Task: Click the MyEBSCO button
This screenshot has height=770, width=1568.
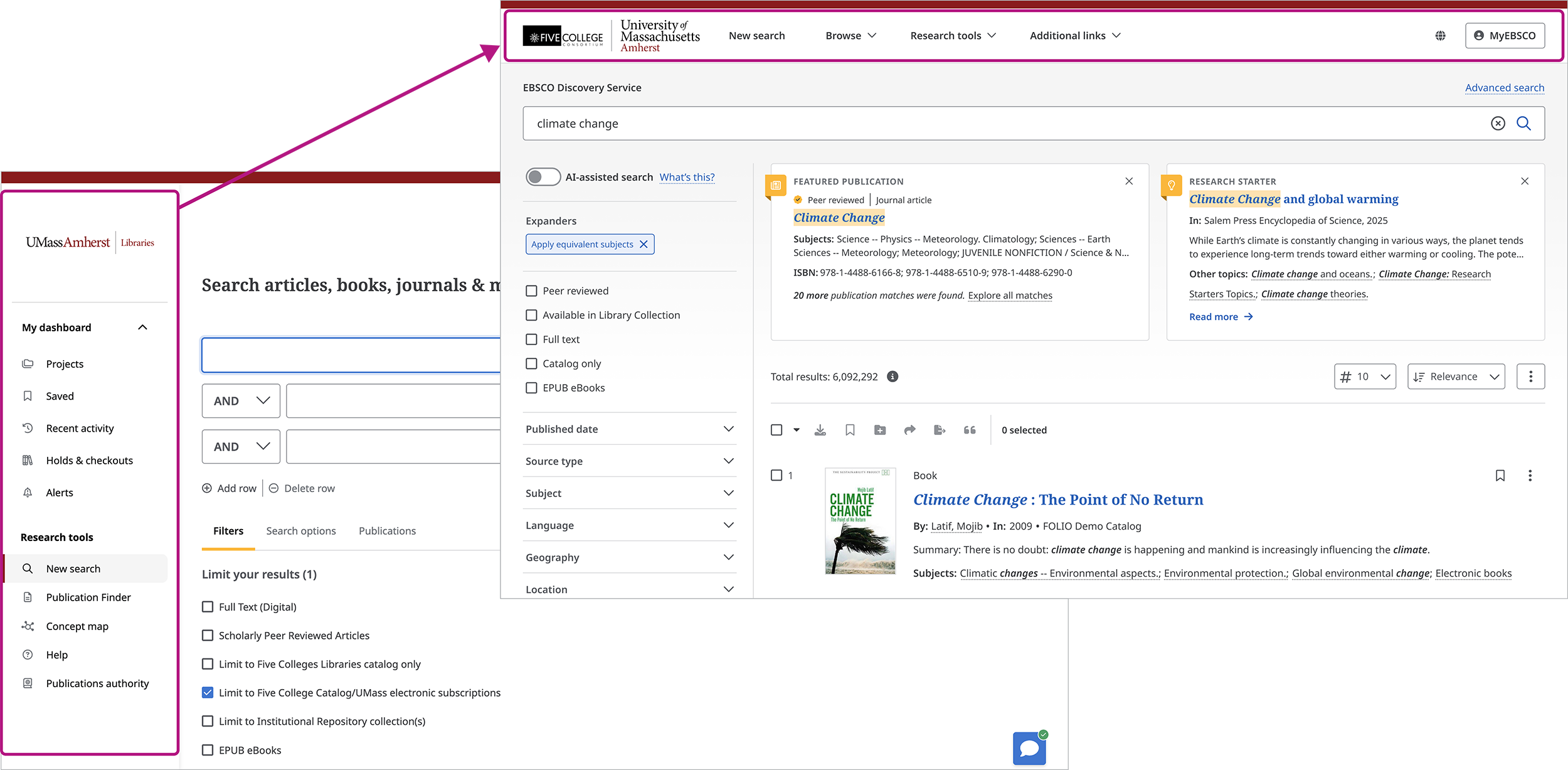Action: tap(1505, 36)
